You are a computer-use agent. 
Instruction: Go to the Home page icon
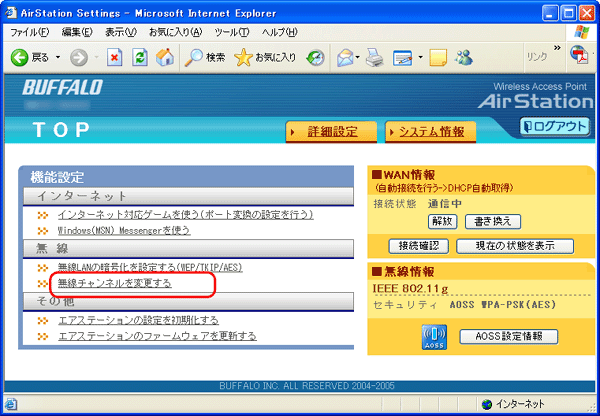coord(165,58)
